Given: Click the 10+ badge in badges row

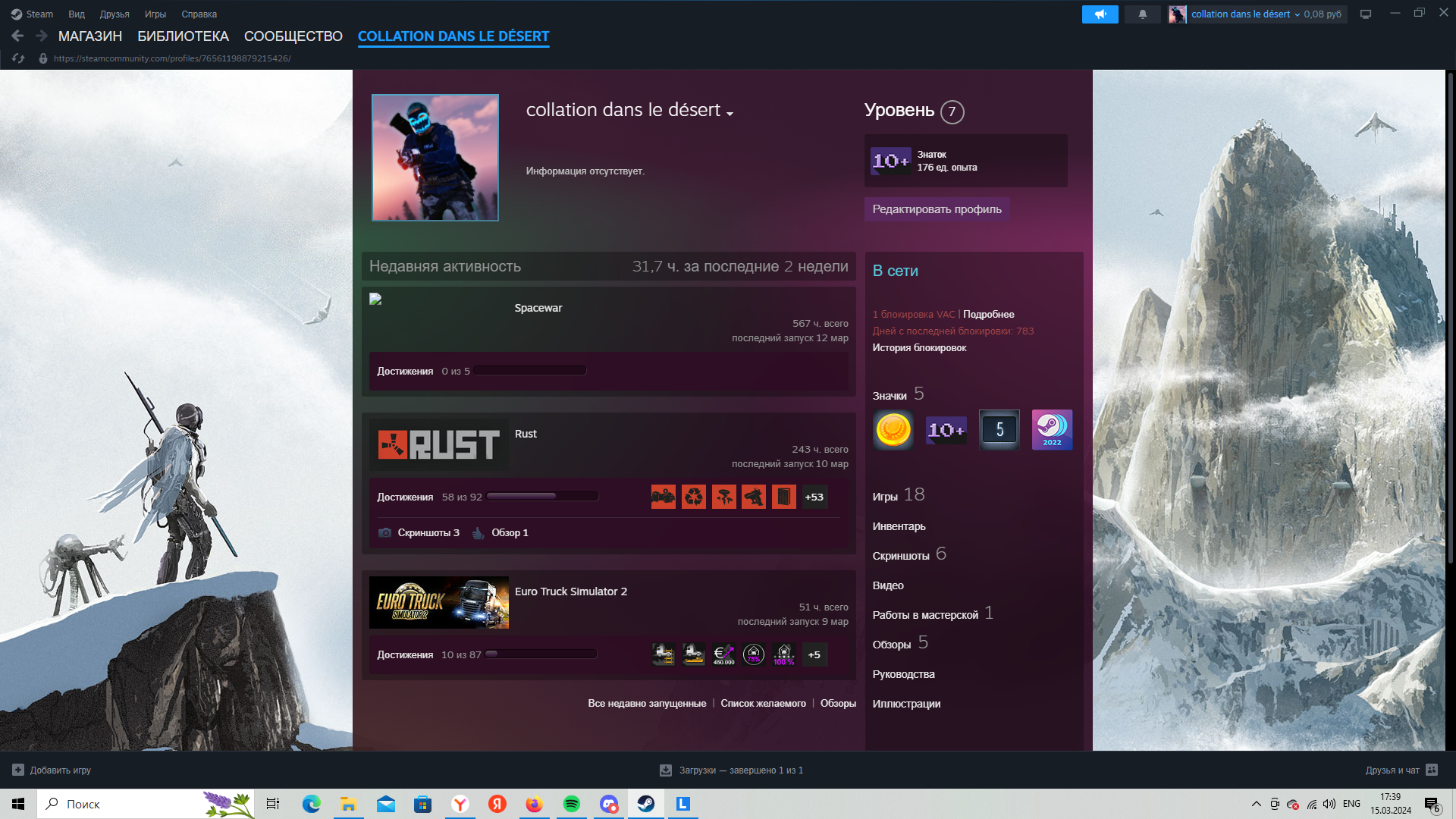Looking at the screenshot, I should click(946, 430).
